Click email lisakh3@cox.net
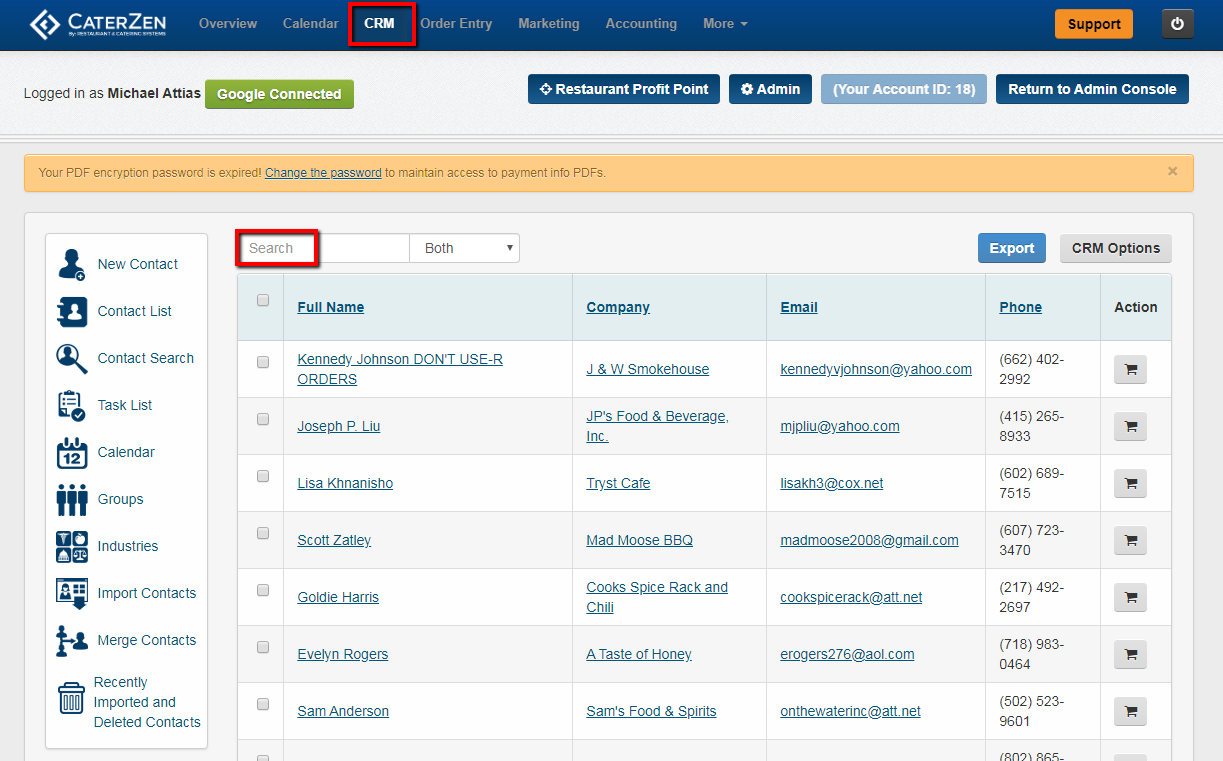 (832, 483)
